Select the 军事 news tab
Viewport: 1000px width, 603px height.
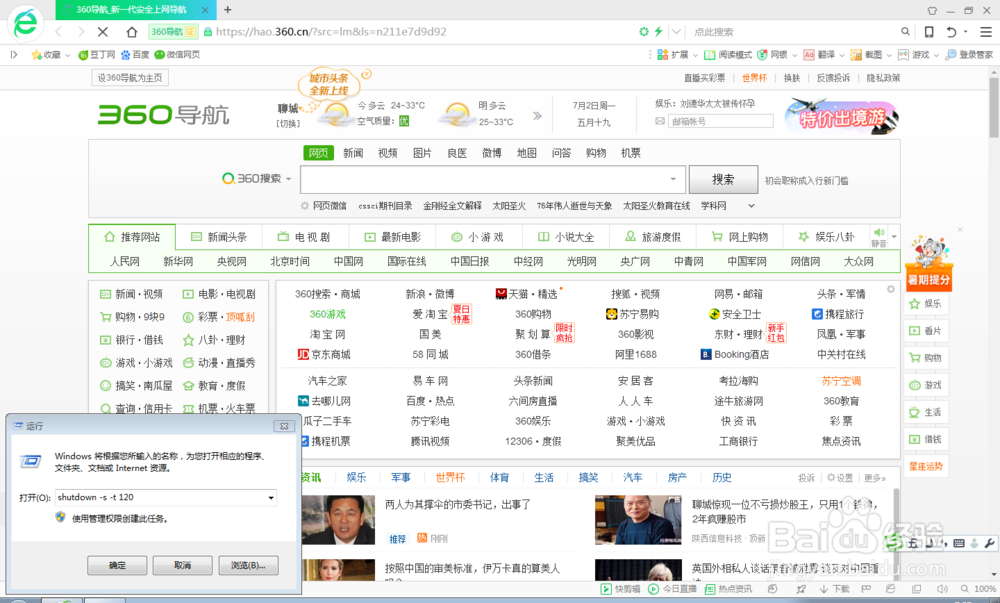401,477
